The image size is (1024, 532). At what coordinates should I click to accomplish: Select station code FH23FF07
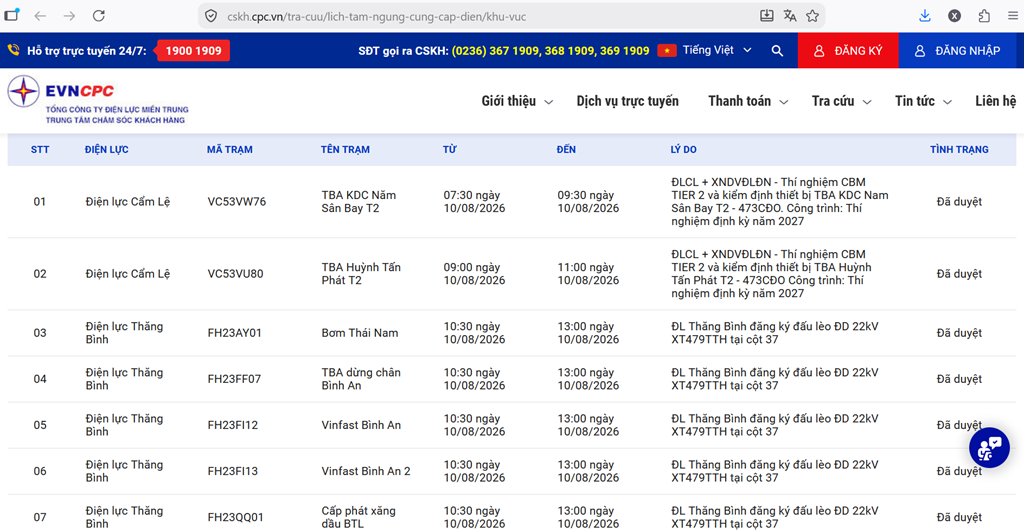pyautogui.click(x=234, y=379)
